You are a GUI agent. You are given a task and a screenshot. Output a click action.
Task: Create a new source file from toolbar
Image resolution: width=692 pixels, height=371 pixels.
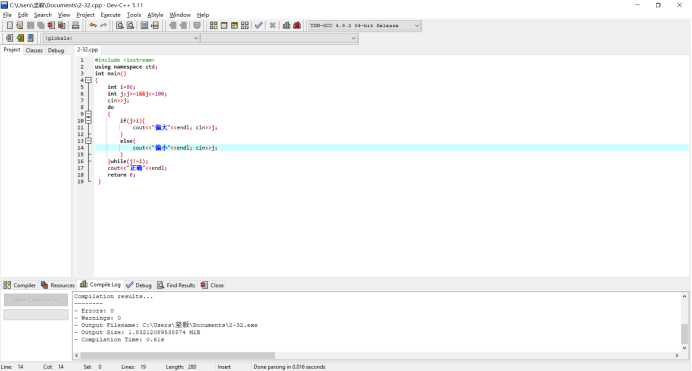tap(9, 26)
